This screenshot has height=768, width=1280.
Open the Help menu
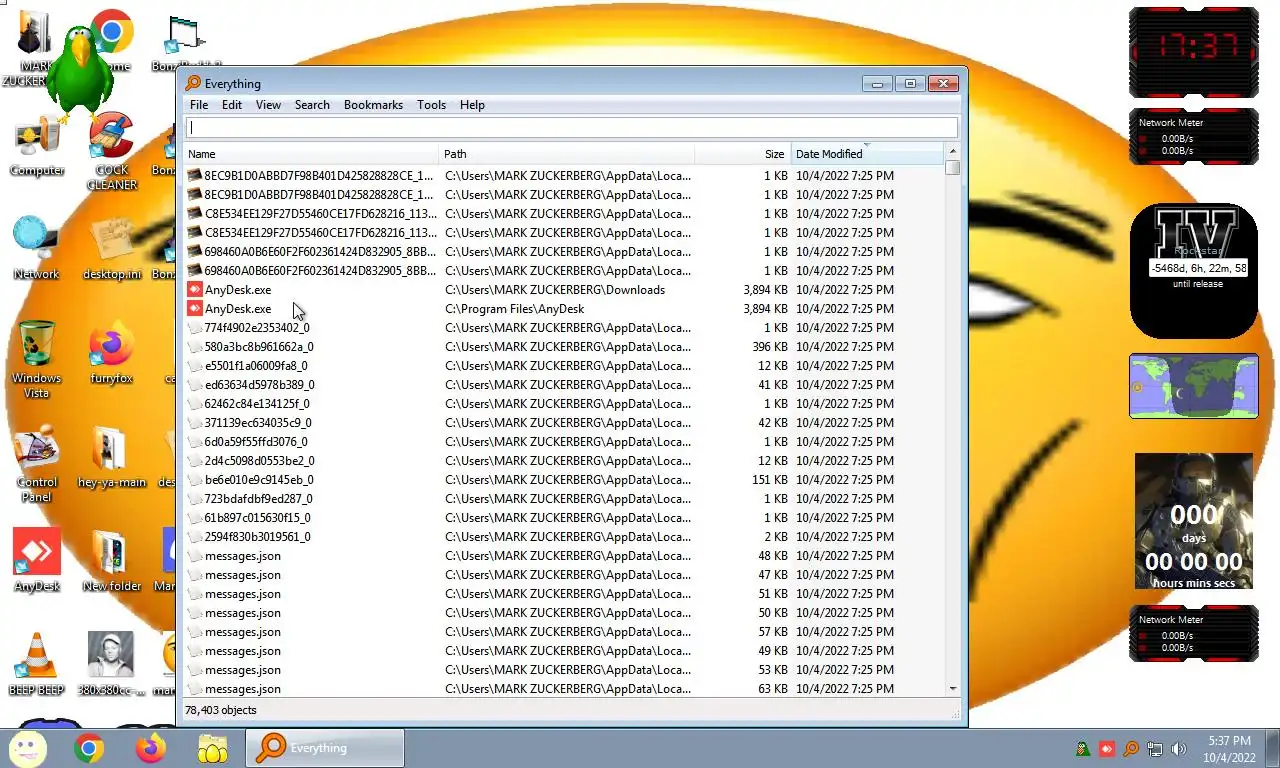point(472,104)
